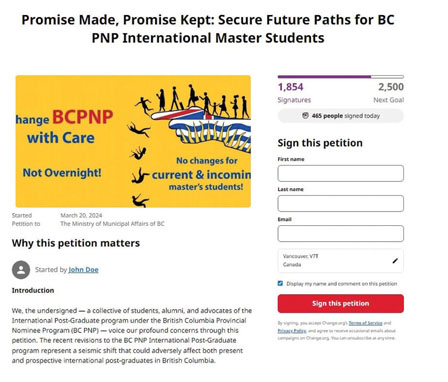Click the purple signature progress bar

point(341,77)
